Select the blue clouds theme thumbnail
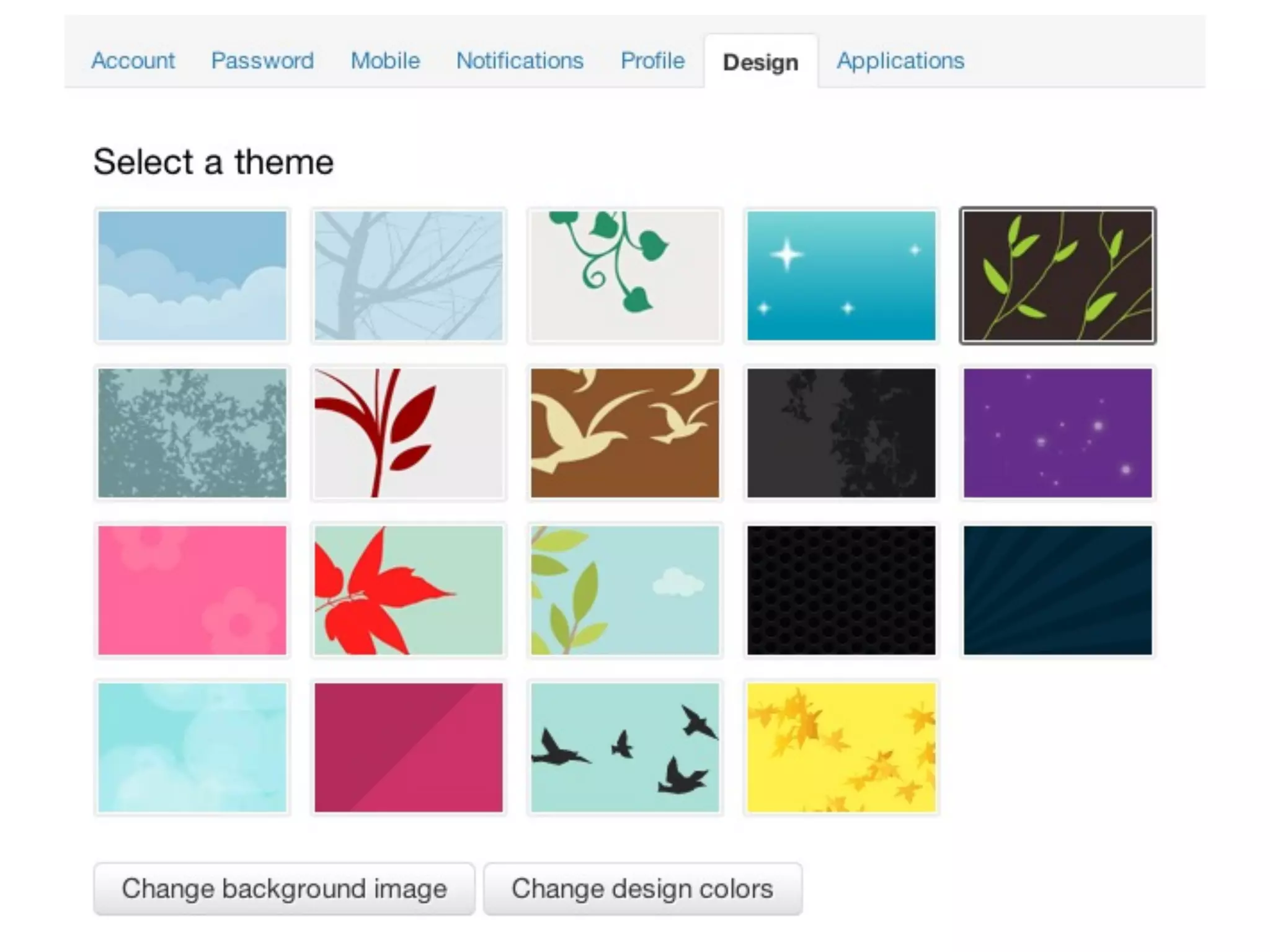 coord(192,276)
